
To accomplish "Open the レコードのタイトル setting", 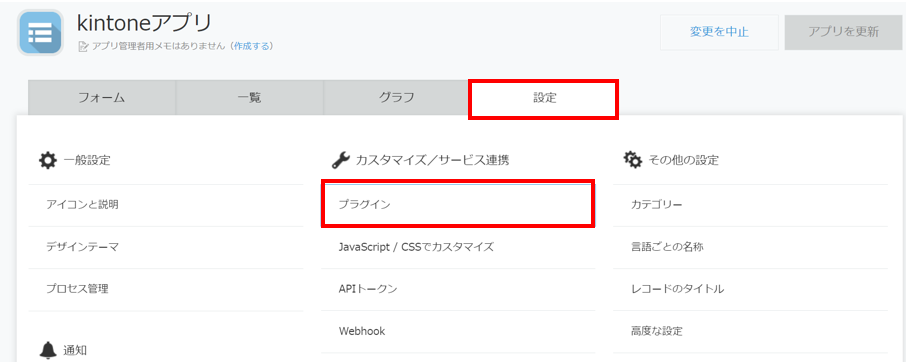I will pyautogui.click(x=750, y=289).
